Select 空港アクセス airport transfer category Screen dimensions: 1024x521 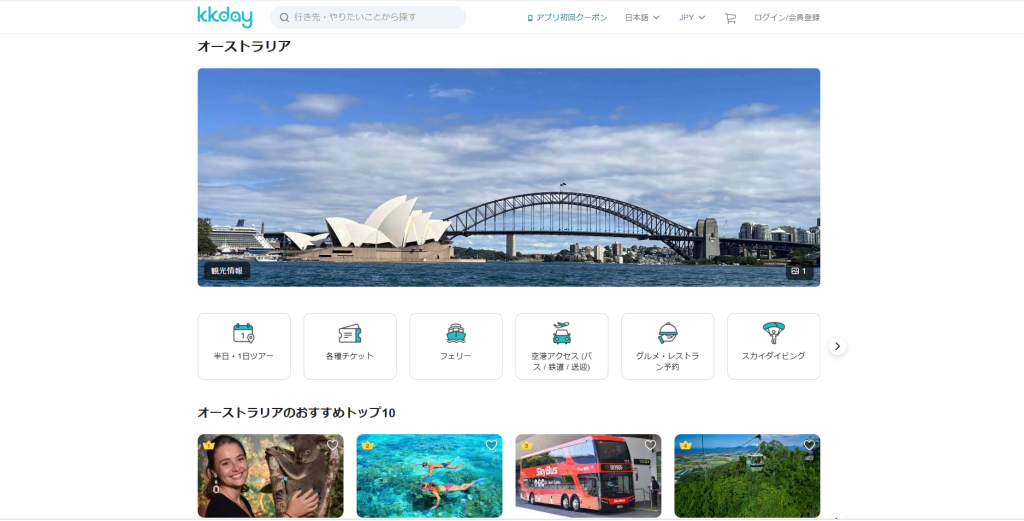click(x=561, y=346)
